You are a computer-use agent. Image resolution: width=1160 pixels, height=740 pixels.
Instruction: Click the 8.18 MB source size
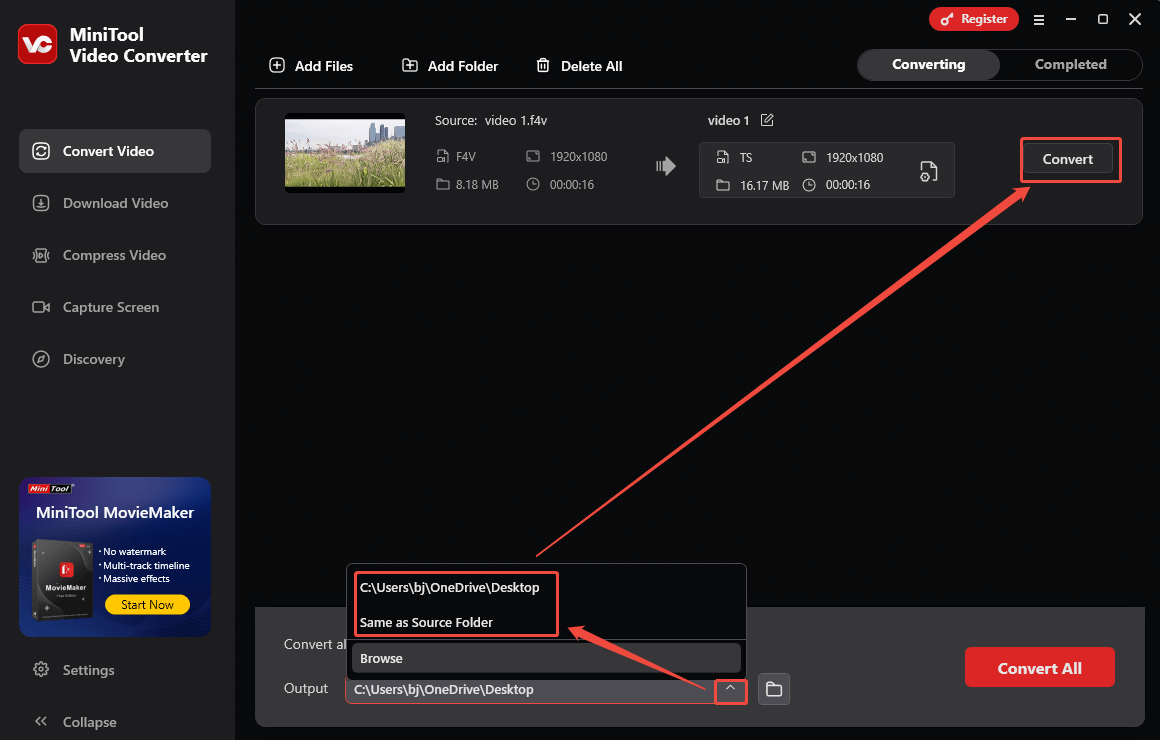(x=476, y=185)
